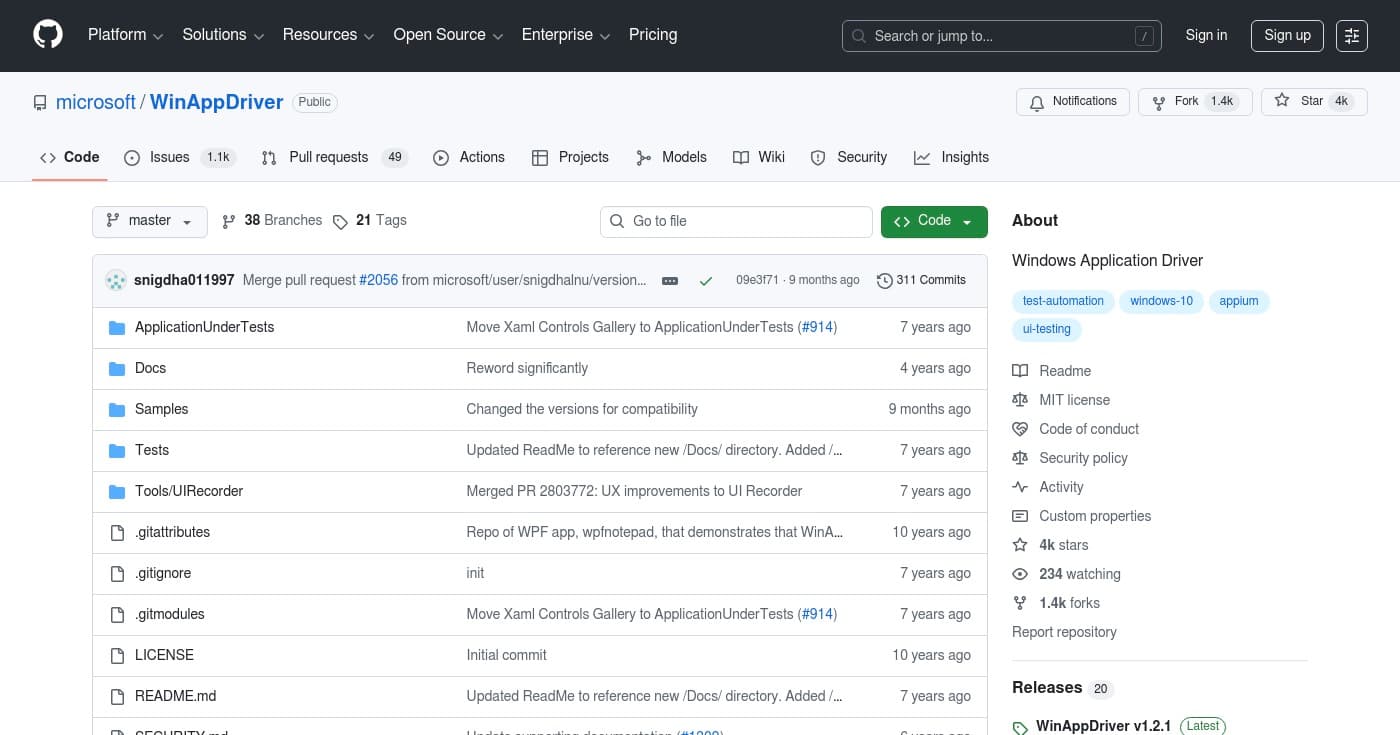Star the WinAppDriver repository
This screenshot has height=735, width=1400.
click(x=1313, y=101)
